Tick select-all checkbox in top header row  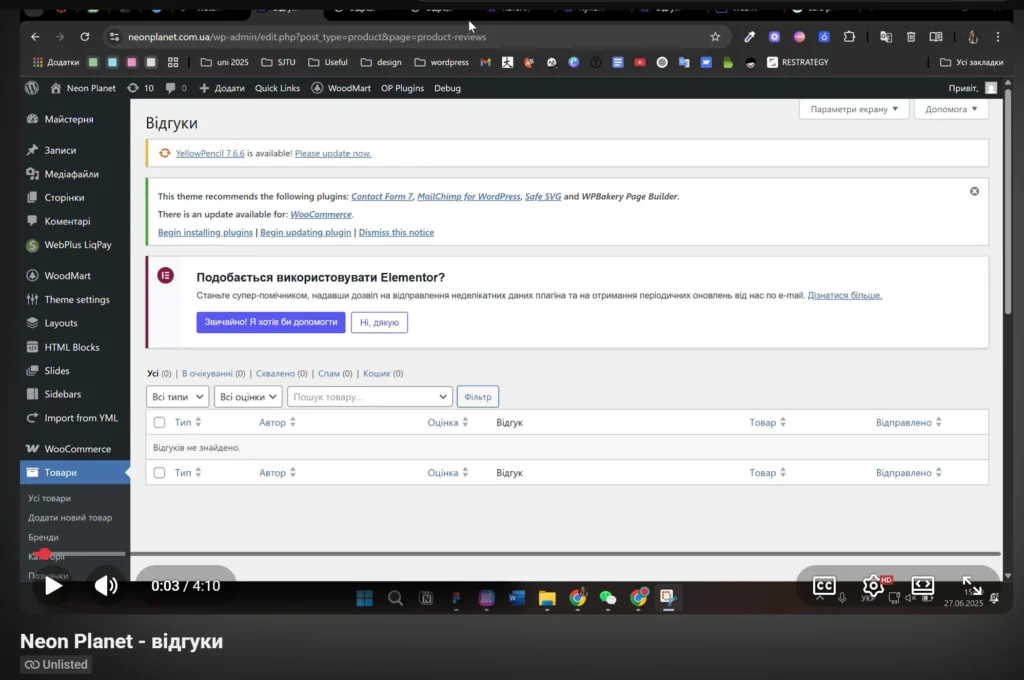(159, 422)
